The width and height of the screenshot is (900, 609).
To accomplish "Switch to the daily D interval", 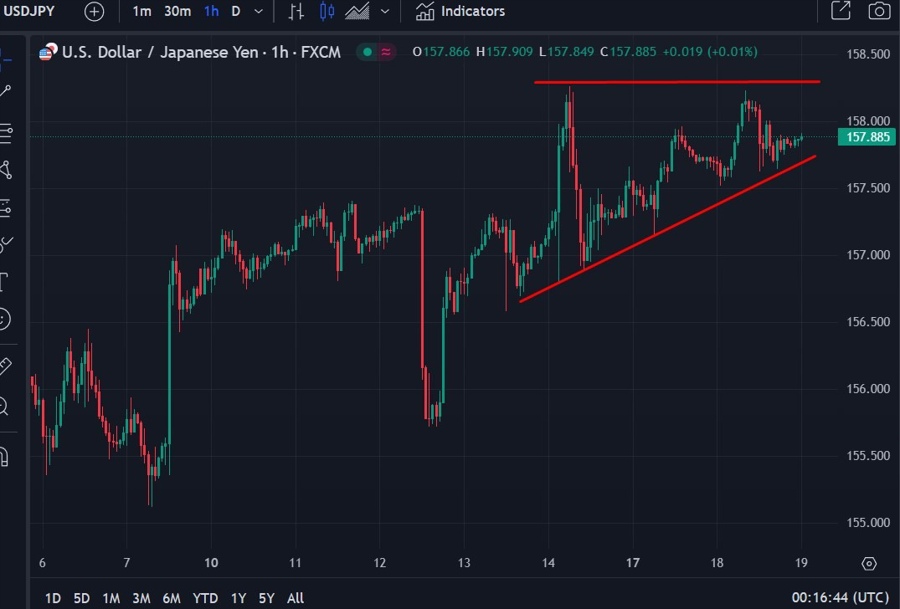I will [x=236, y=11].
